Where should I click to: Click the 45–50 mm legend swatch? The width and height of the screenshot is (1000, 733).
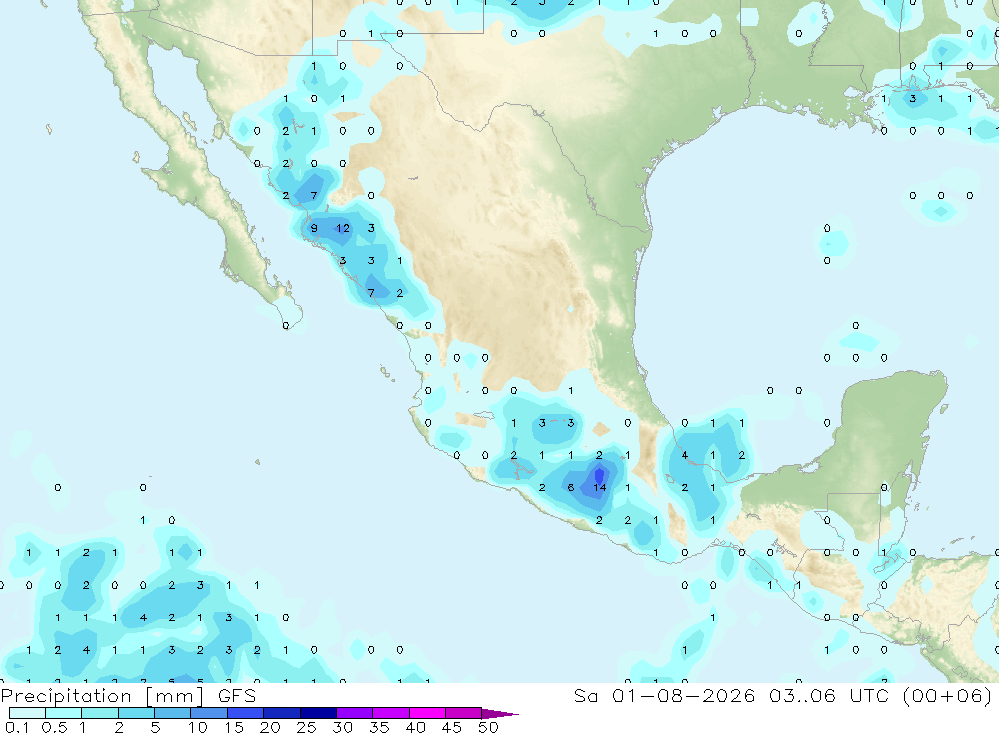coord(463,713)
